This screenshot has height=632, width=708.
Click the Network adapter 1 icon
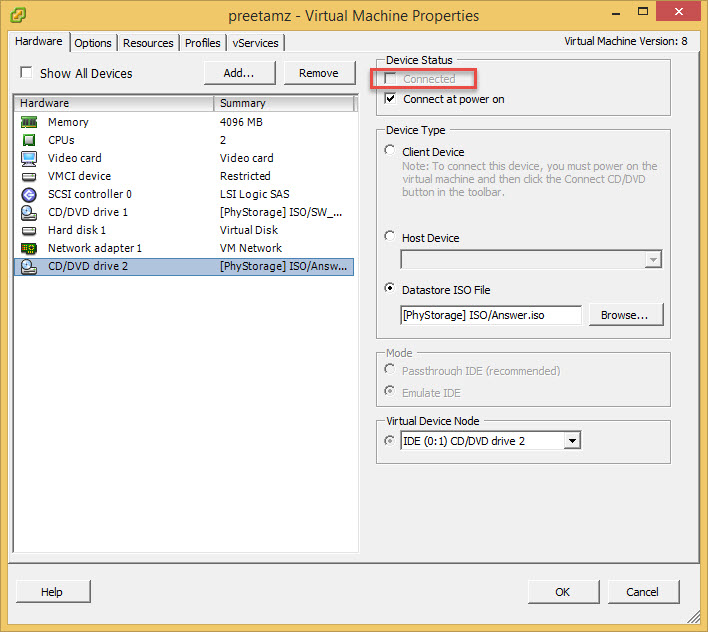pyautogui.click(x=29, y=248)
